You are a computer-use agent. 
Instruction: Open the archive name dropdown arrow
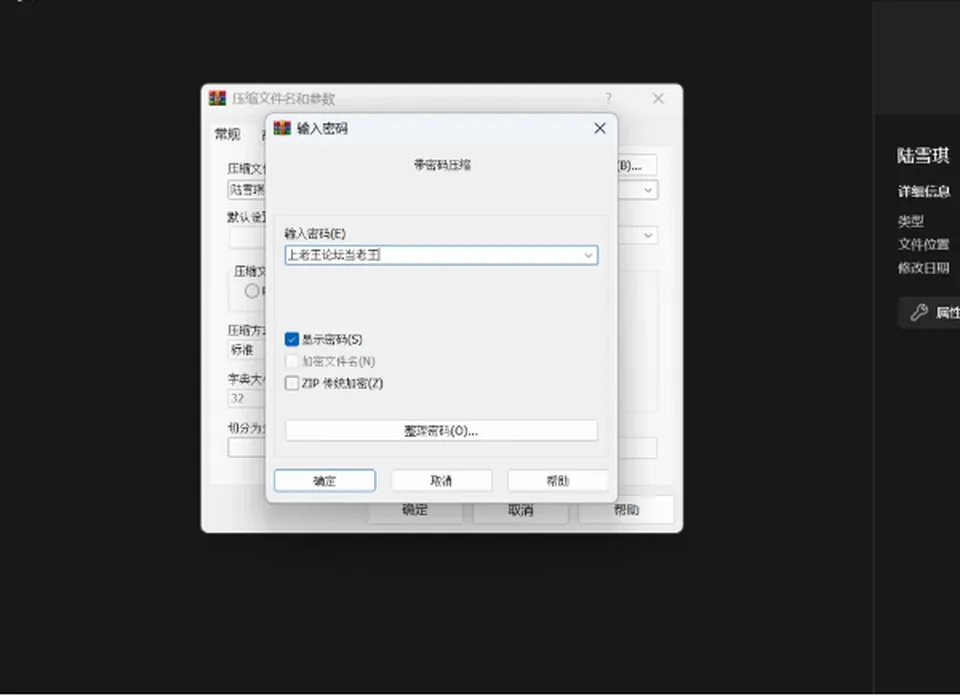(x=648, y=190)
